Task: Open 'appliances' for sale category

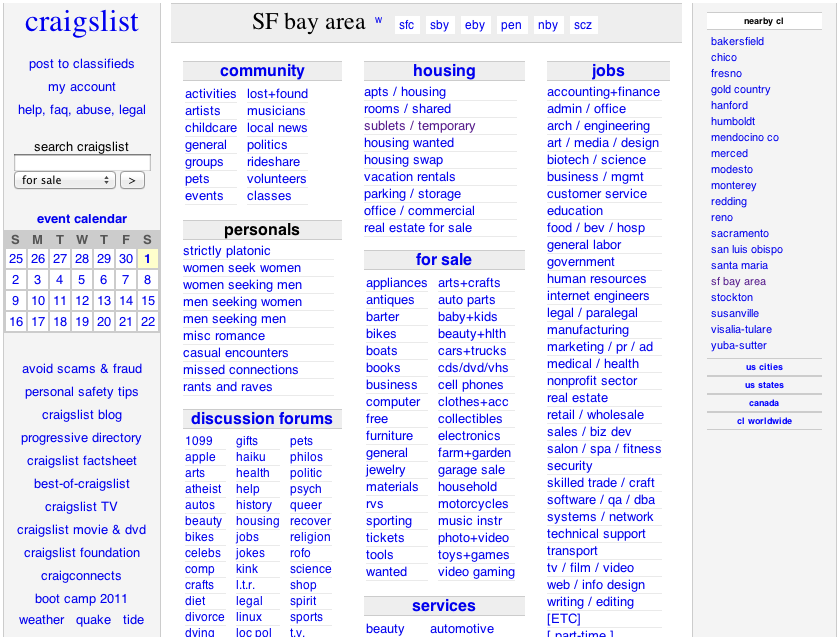Action: click(396, 283)
